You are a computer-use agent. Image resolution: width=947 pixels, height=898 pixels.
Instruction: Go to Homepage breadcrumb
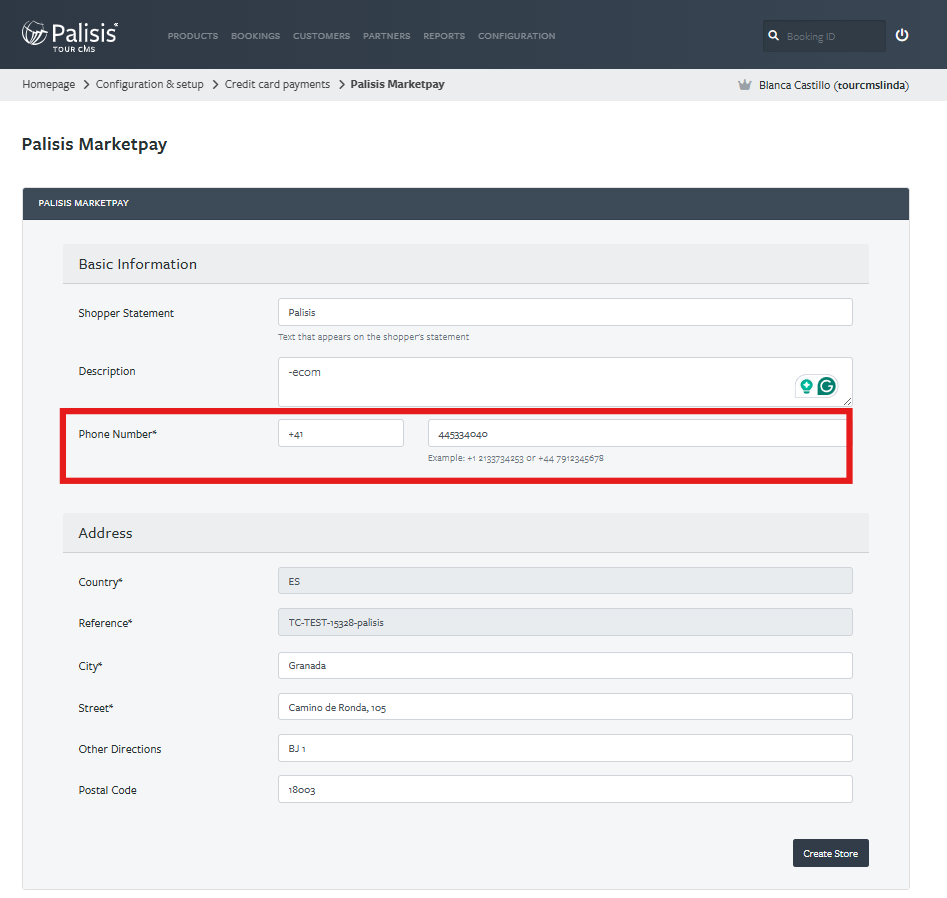coord(48,84)
